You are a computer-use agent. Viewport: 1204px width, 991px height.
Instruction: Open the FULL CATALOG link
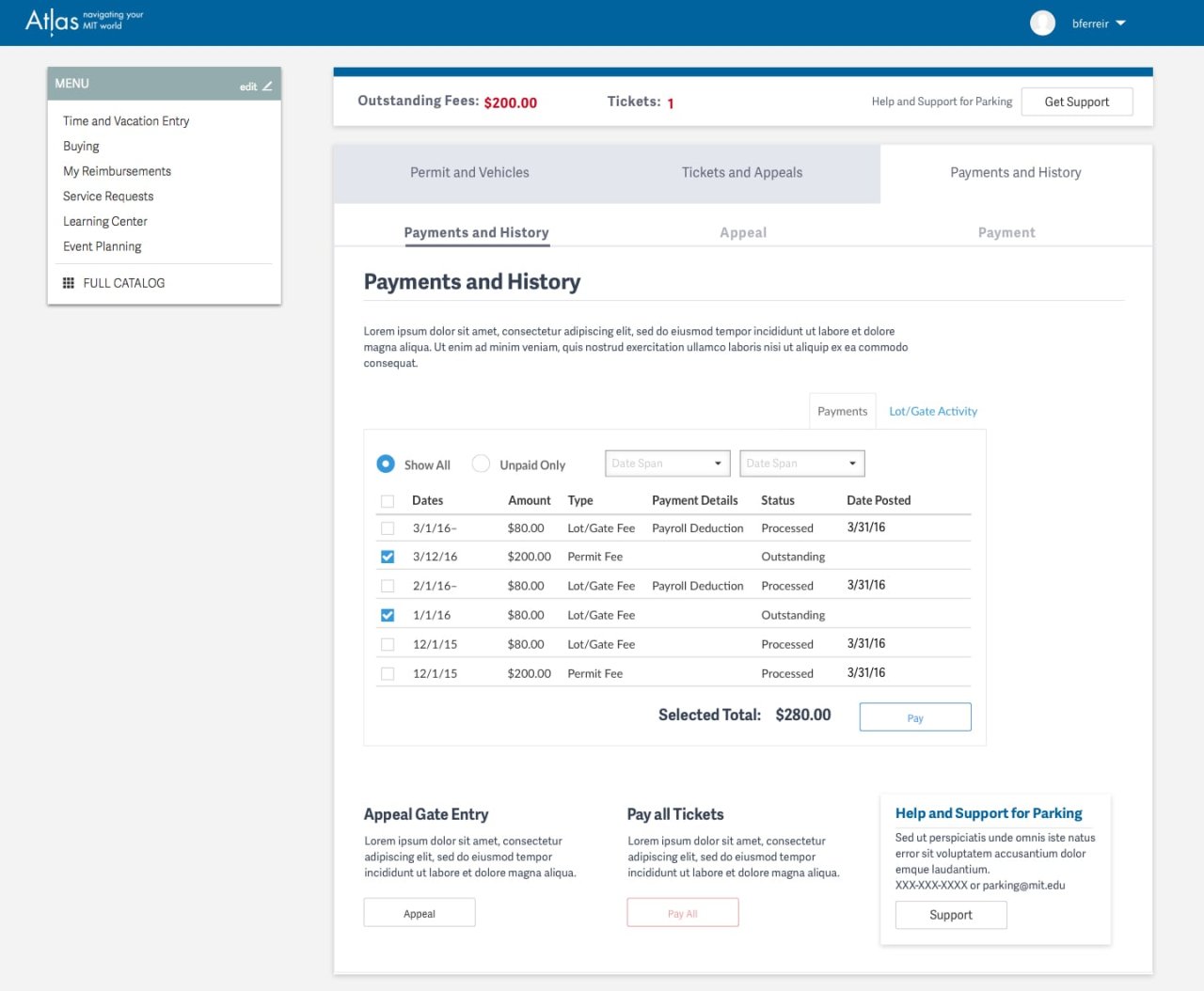[123, 283]
